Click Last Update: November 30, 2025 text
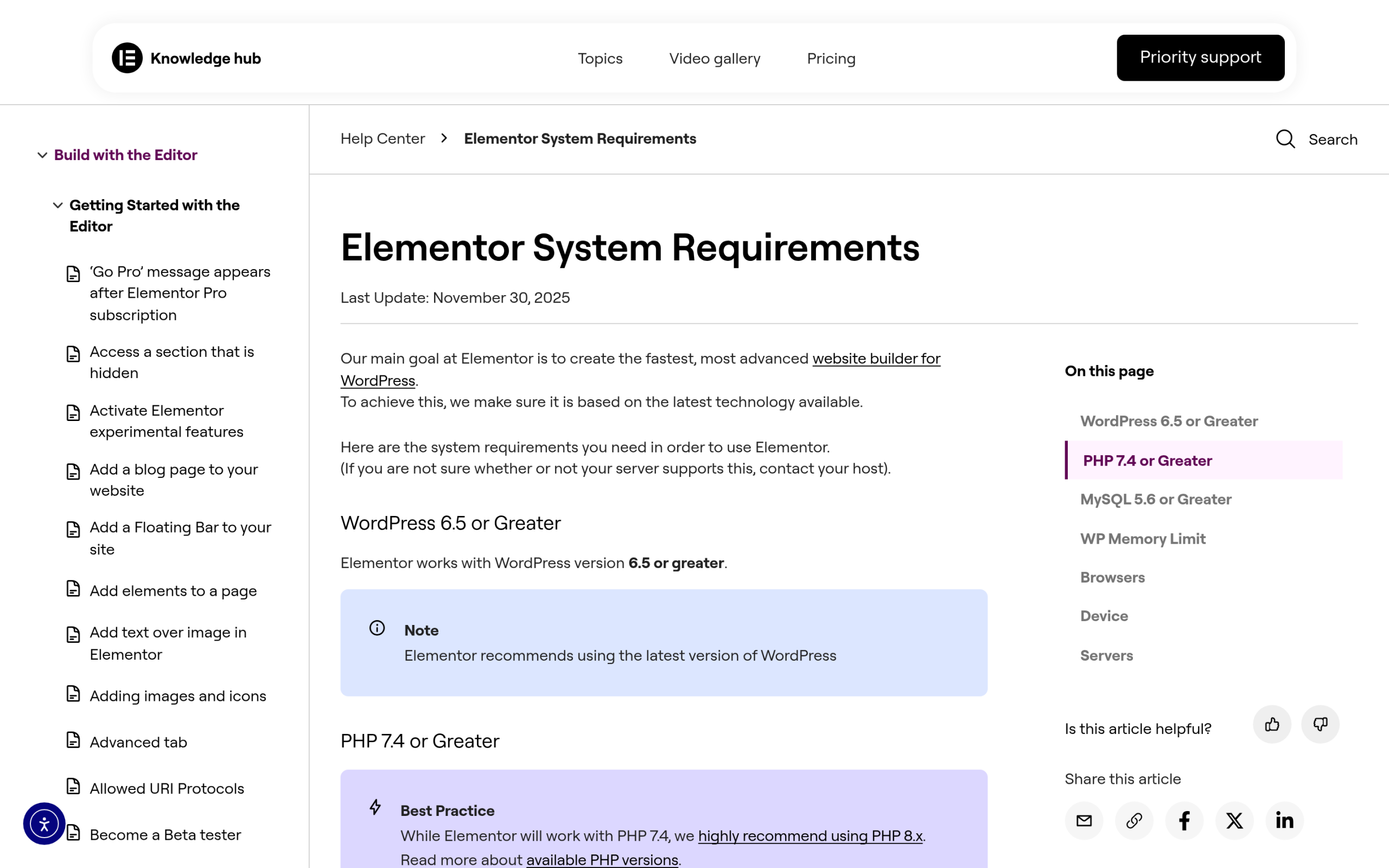 click(x=455, y=297)
